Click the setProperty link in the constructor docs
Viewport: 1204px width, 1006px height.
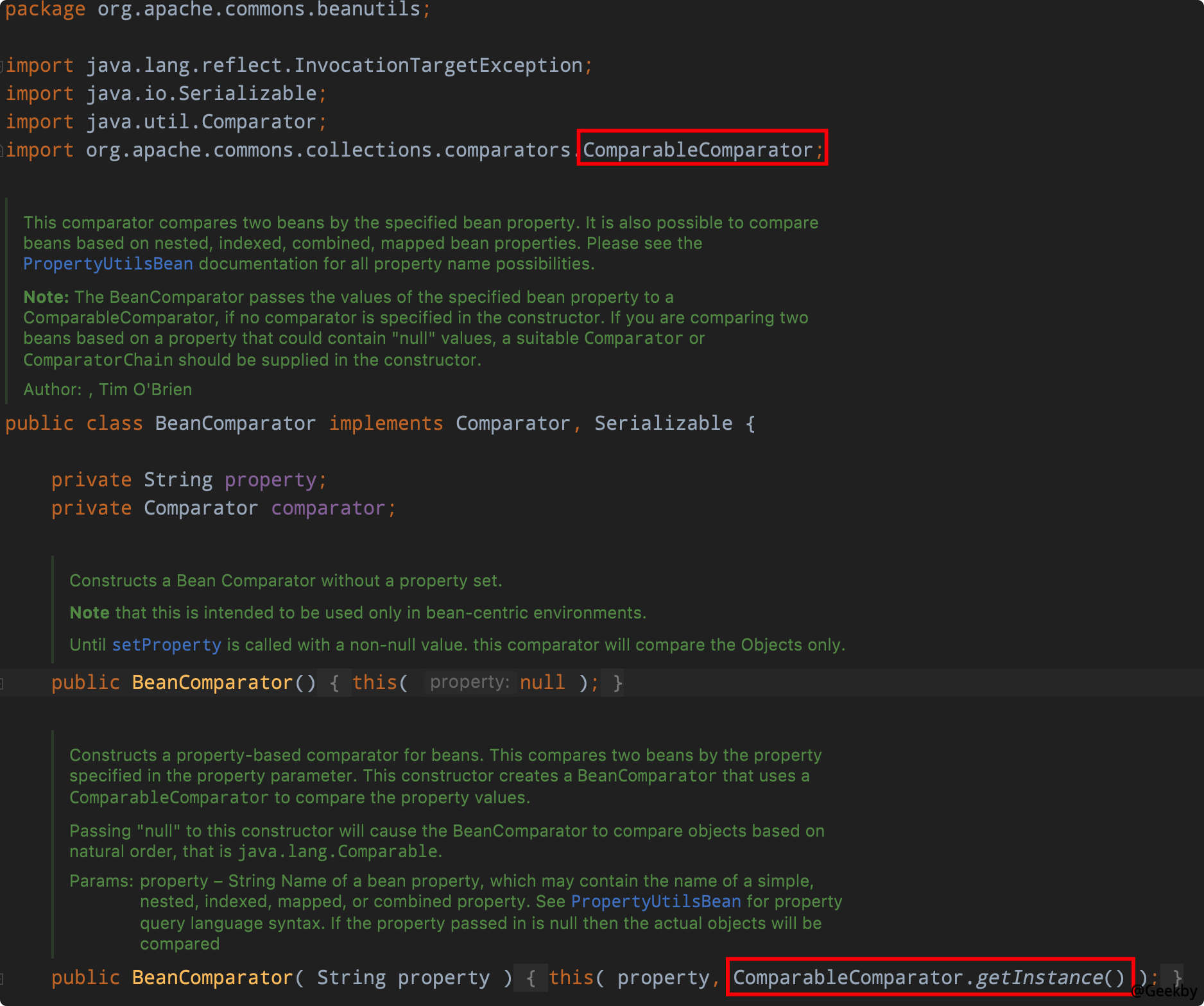tap(166, 645)
